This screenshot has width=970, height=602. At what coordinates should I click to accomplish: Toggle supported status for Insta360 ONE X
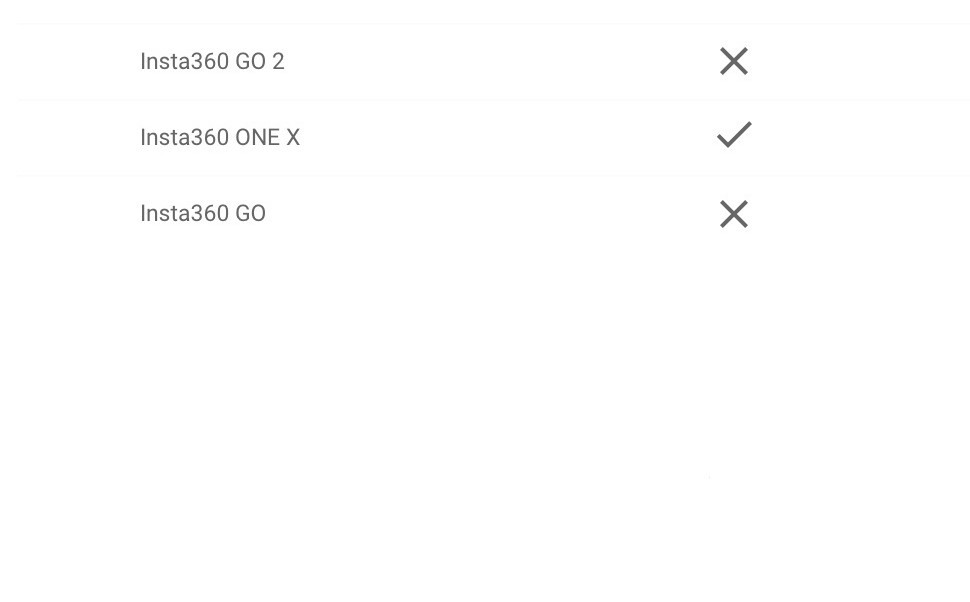coord(734,135)
